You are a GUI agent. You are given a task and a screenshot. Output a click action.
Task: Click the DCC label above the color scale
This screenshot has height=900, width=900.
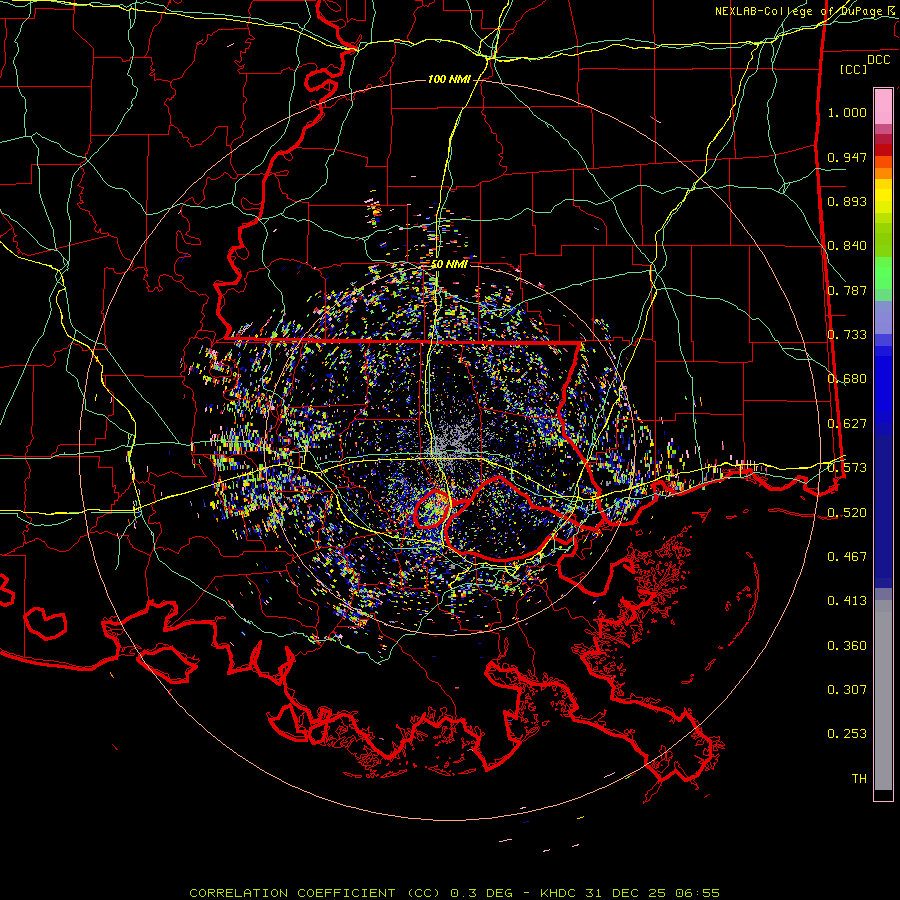pos(878,60)
